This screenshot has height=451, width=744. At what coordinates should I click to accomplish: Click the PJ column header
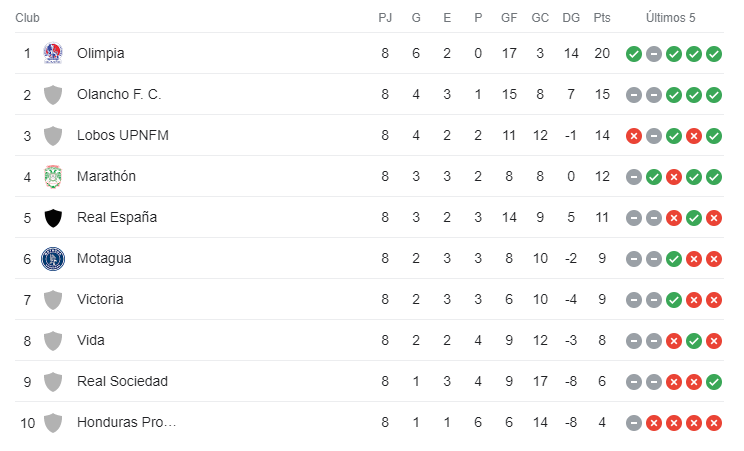(385, 18)
